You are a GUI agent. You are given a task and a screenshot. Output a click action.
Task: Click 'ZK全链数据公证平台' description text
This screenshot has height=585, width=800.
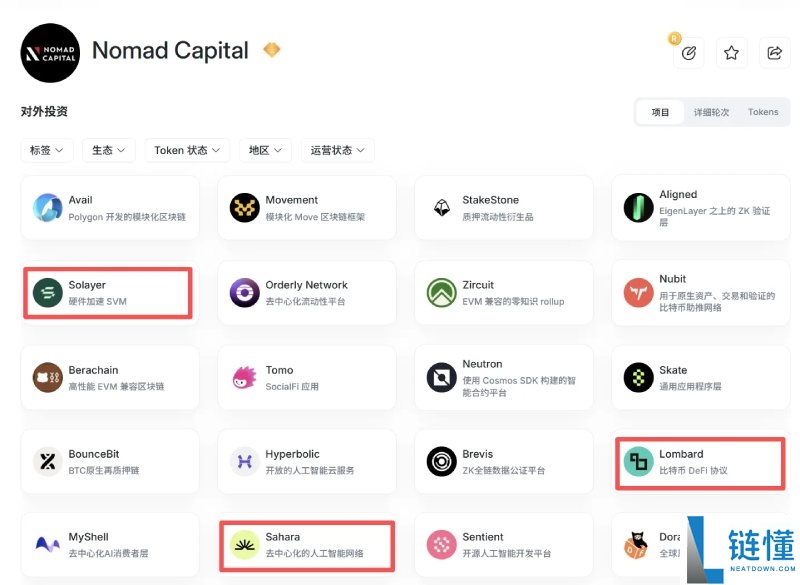[x=504, y=470]
